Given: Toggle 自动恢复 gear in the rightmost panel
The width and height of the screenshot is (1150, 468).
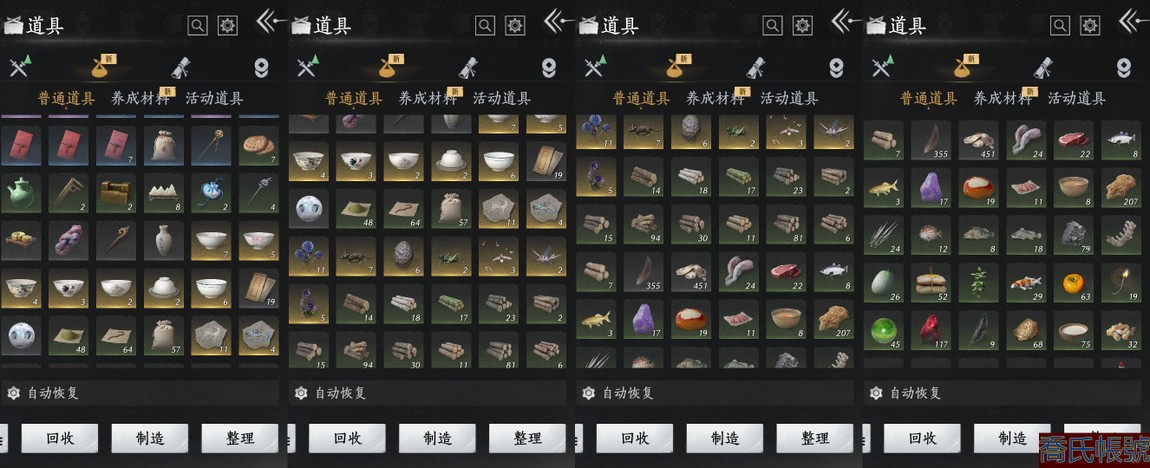Looking at the screenshot, I should [x=876, y=393].
